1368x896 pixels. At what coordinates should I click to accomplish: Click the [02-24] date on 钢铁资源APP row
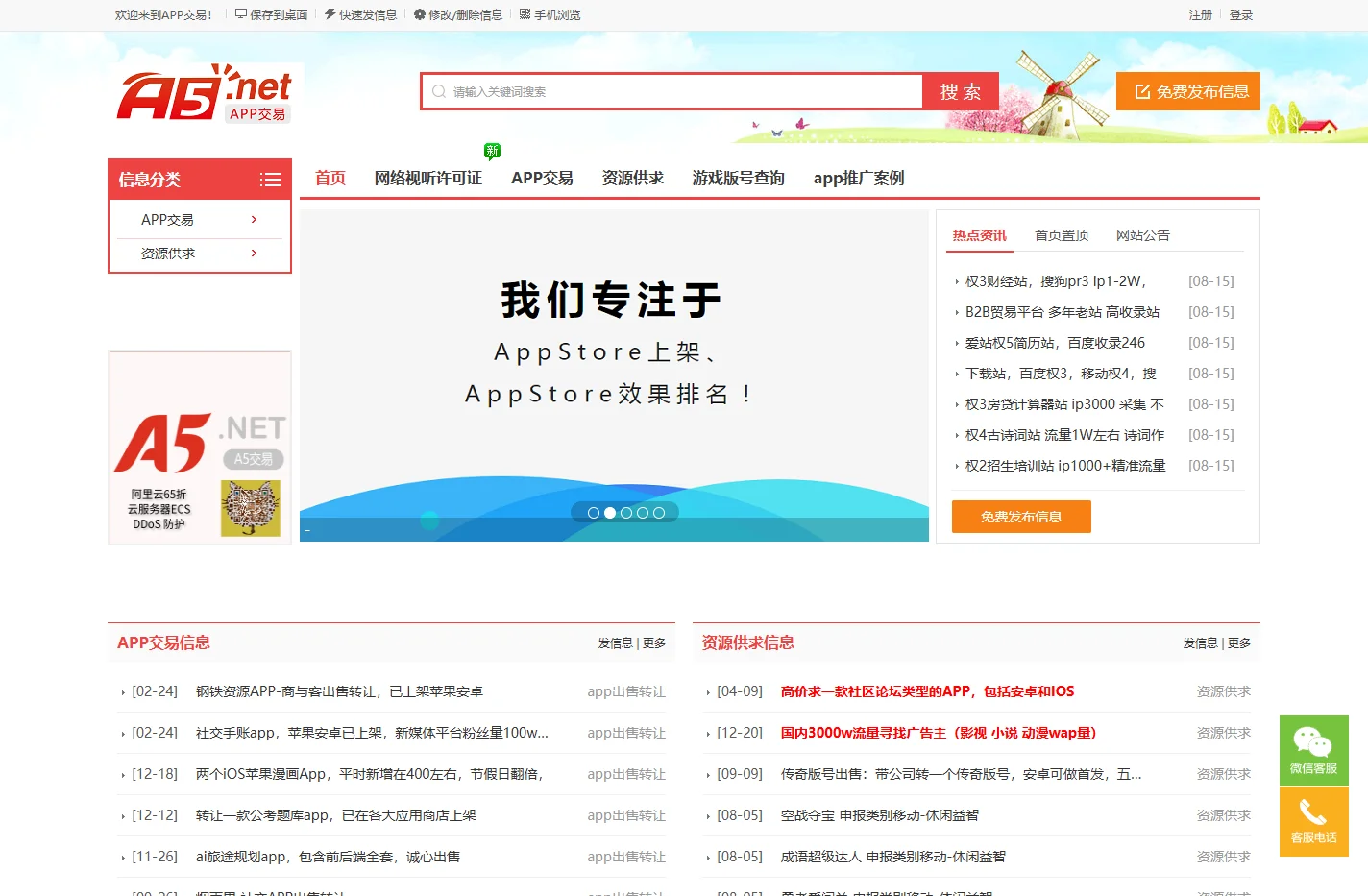(x=155, y=691)
